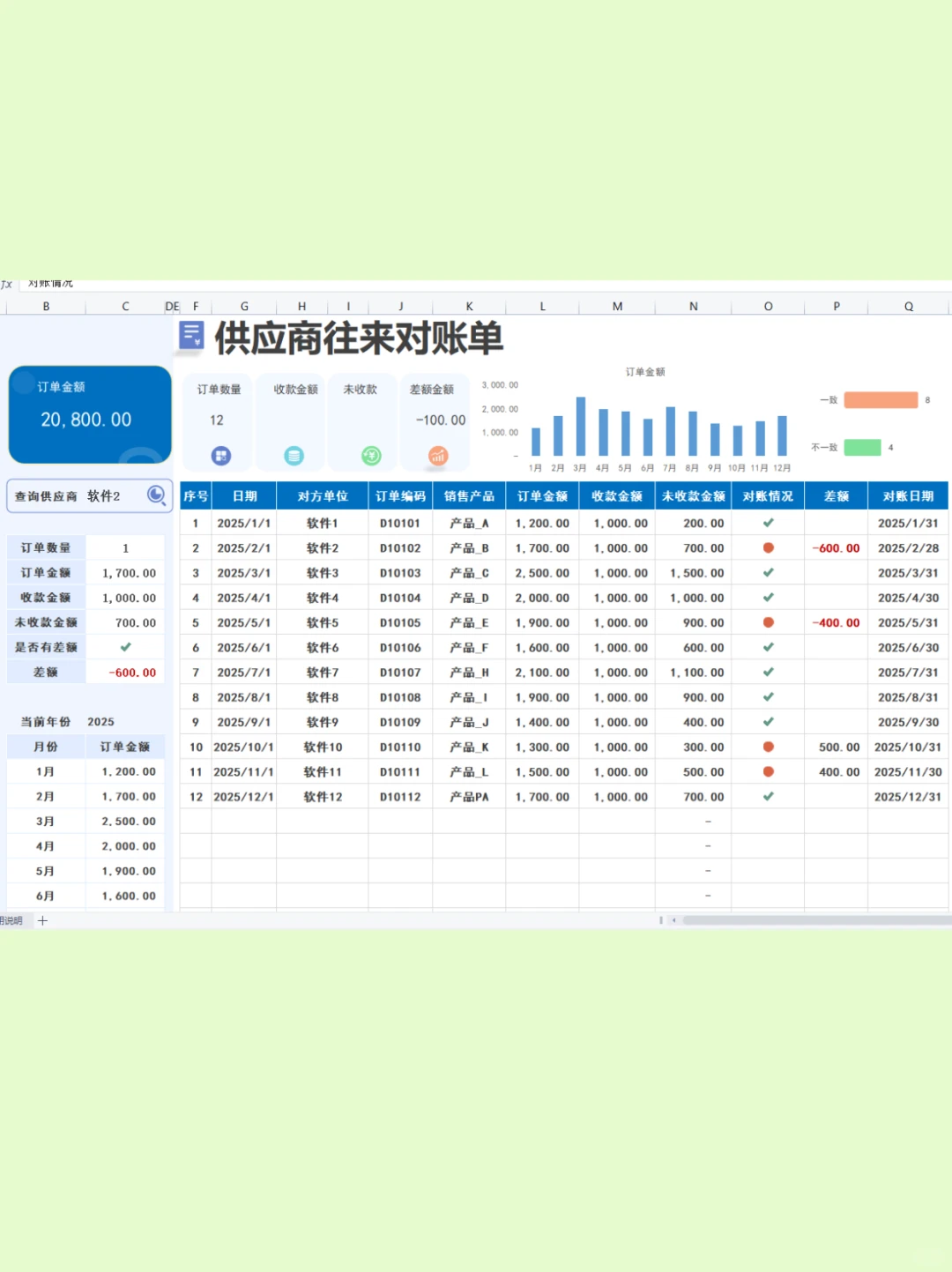The width and height of the screenshot is (952, 1272).
Task: Click the green ¥ icon under 未收款 card
Action: (x=371, y=455)
